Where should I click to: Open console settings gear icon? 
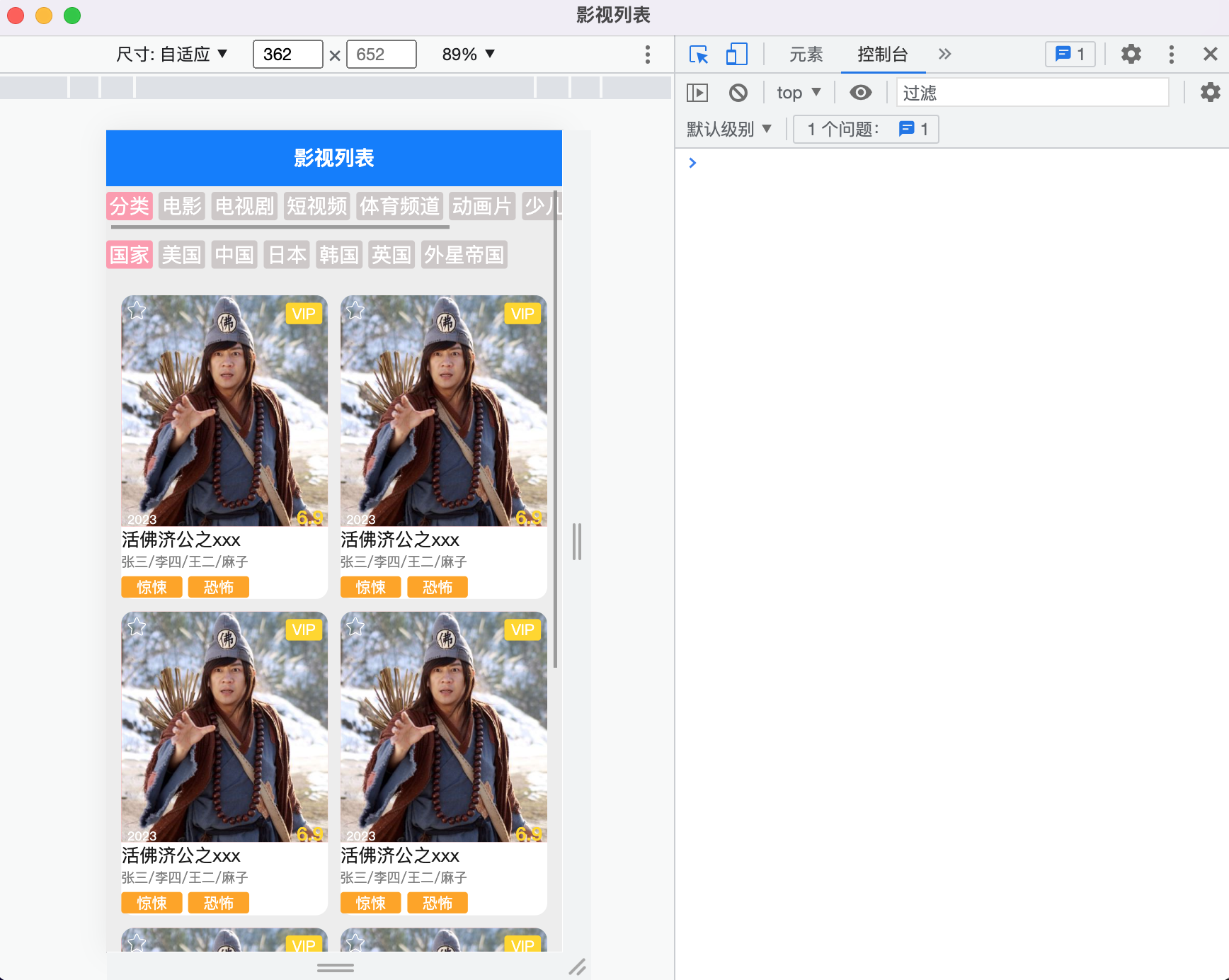tap(1210, 92)
